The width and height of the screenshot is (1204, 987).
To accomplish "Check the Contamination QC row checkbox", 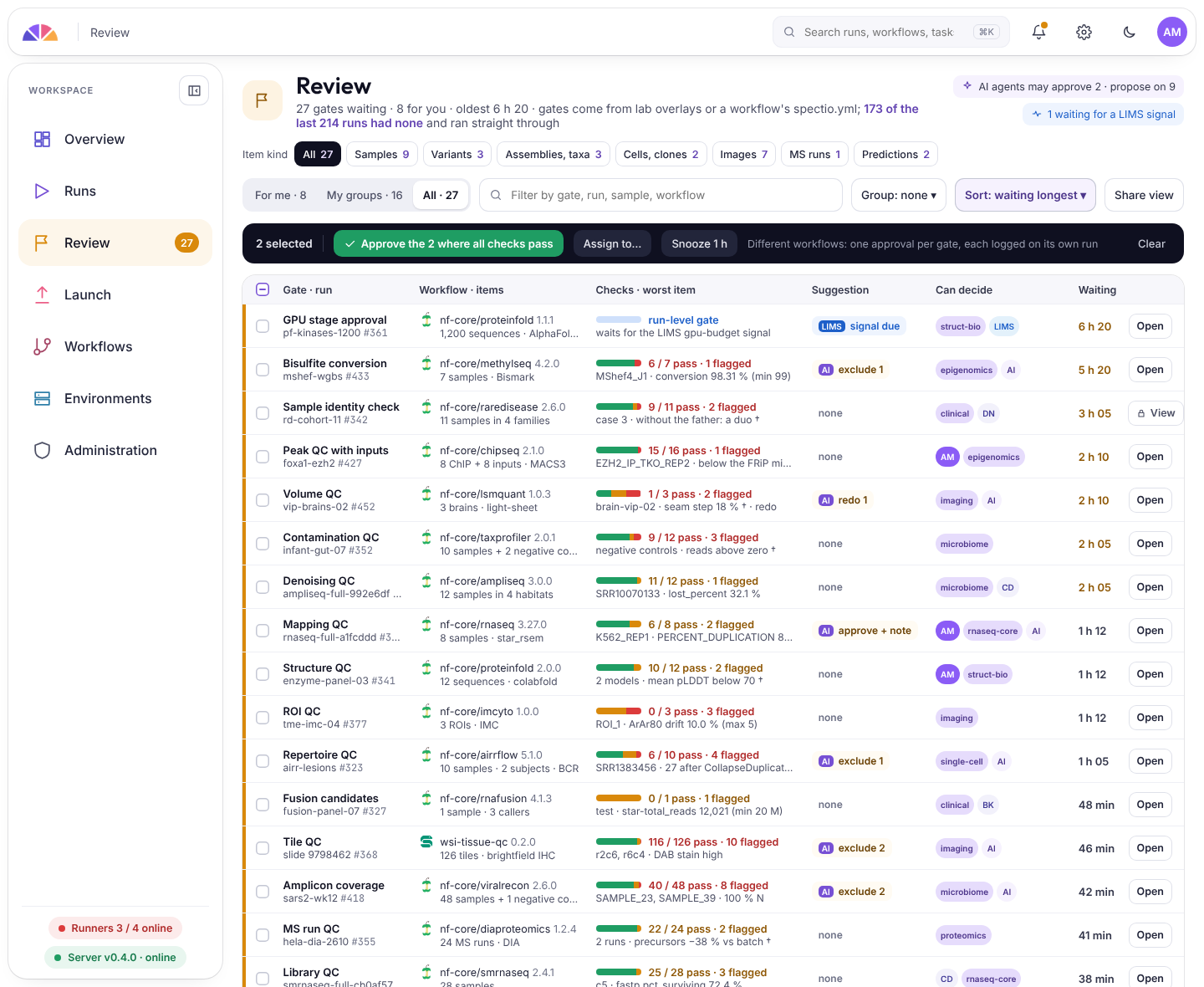I will (x=263, y=544).
